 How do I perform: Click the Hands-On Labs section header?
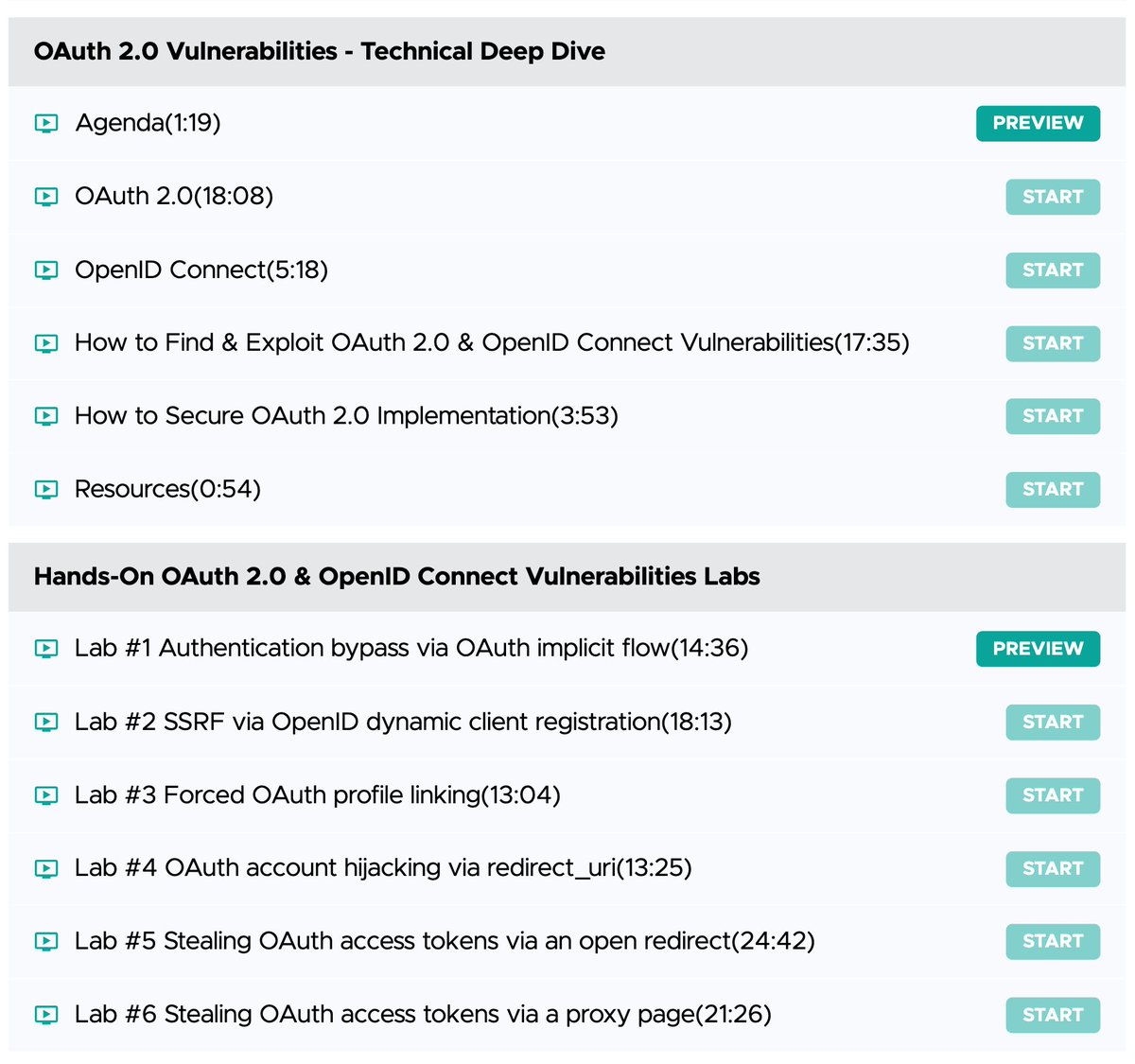(x=396, y=576)
